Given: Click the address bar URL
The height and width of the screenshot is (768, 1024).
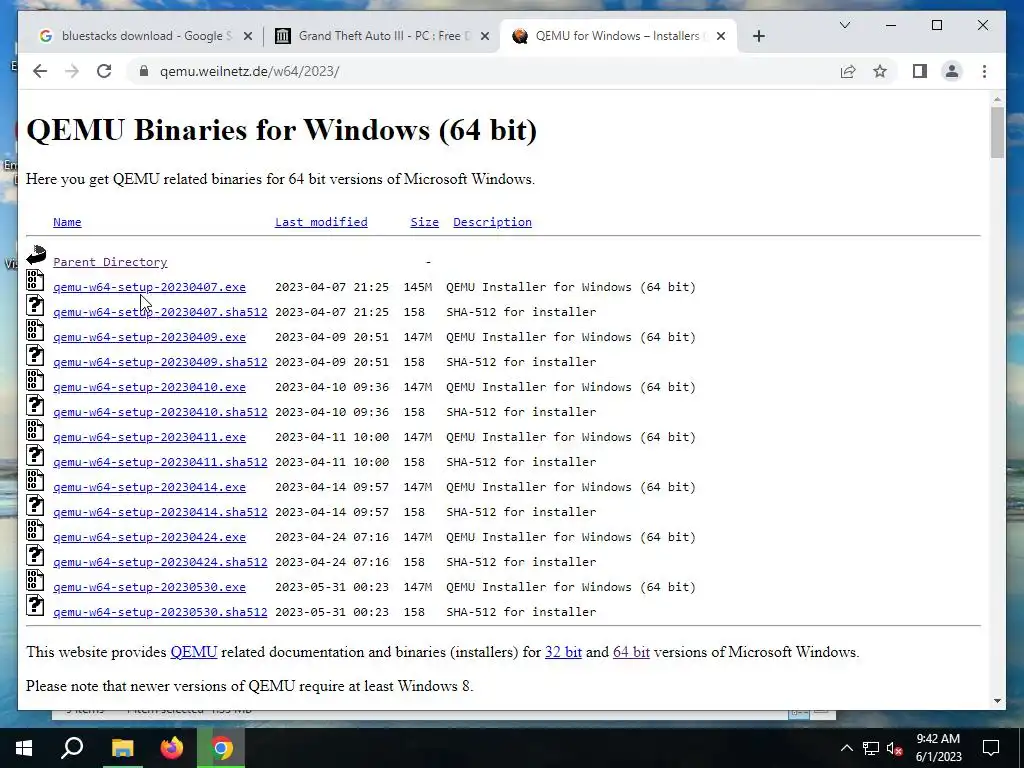Looking at the screenshot, I should point(249,71).
